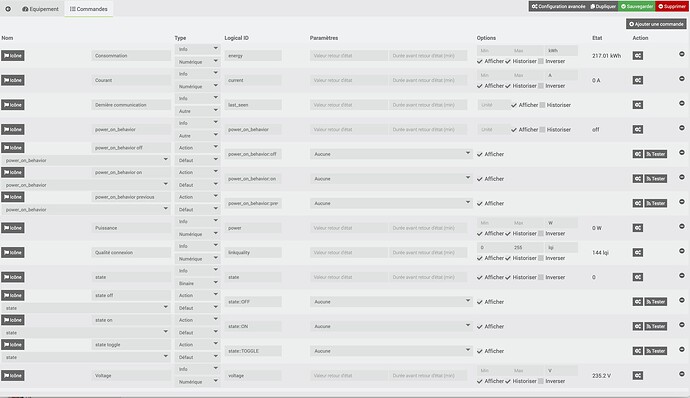This screenshot has height=398, width=690.
Task: Choose icon for the state toggle command
Action: point(13,345)
